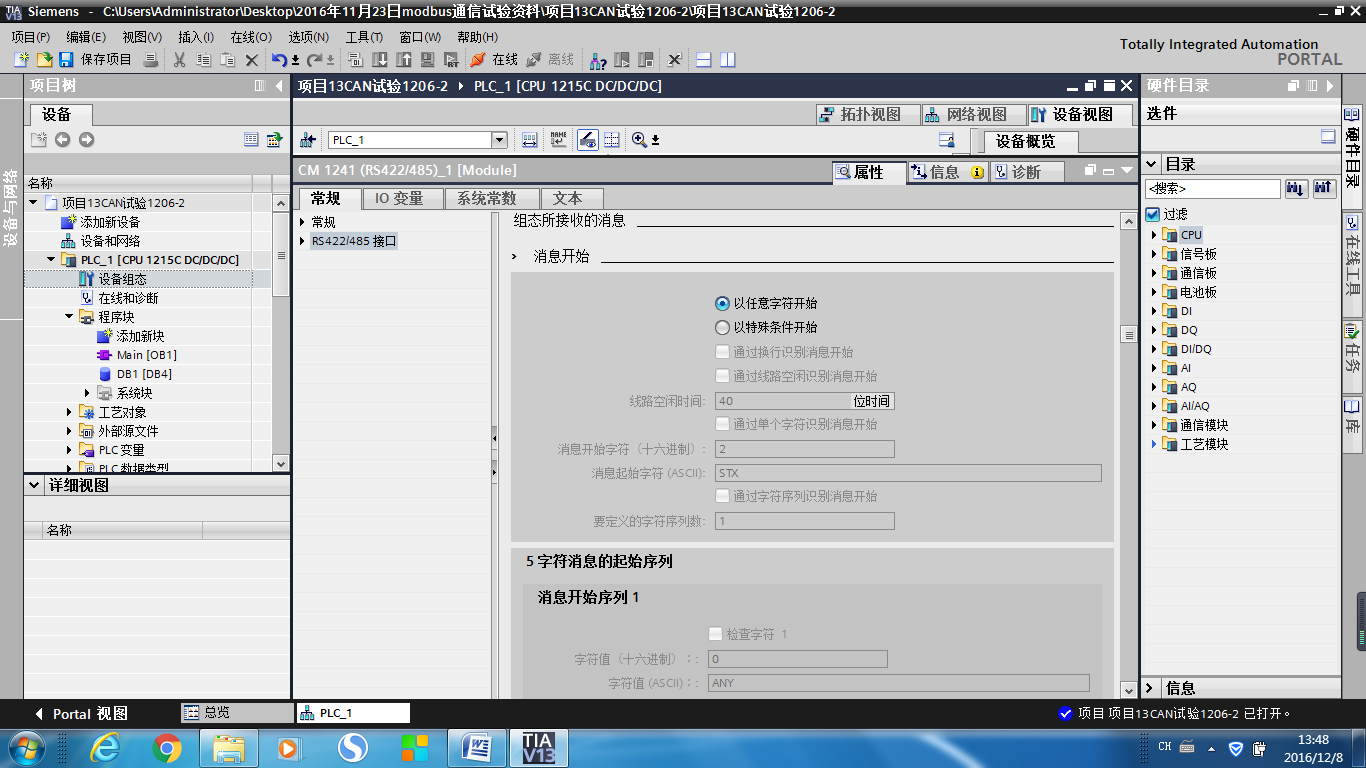Expand RS422/485 接口 in properties tree
Screen dimensions: 1366x768
point(303,241)
